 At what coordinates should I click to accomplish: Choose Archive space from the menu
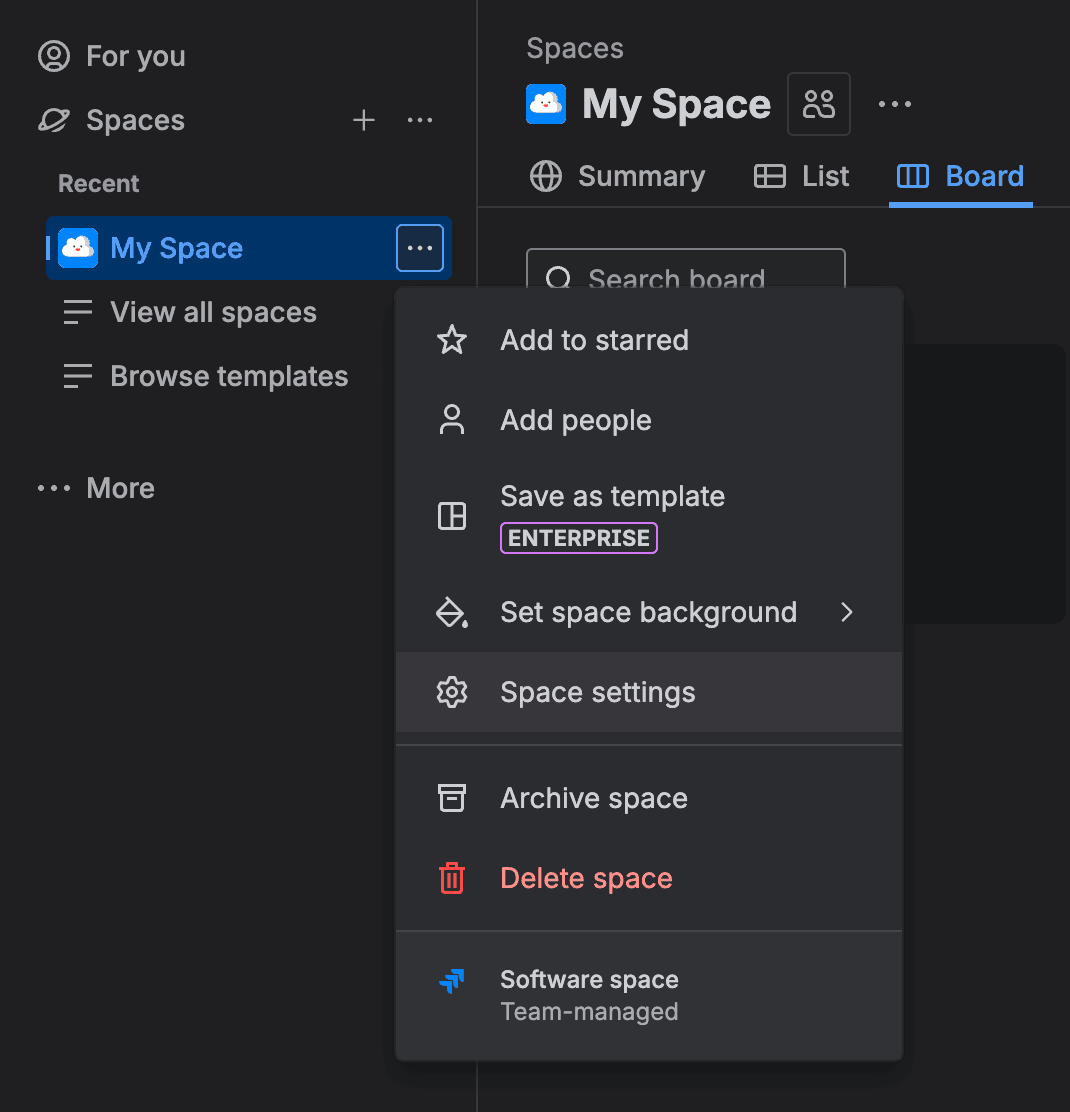pos(593,797)
